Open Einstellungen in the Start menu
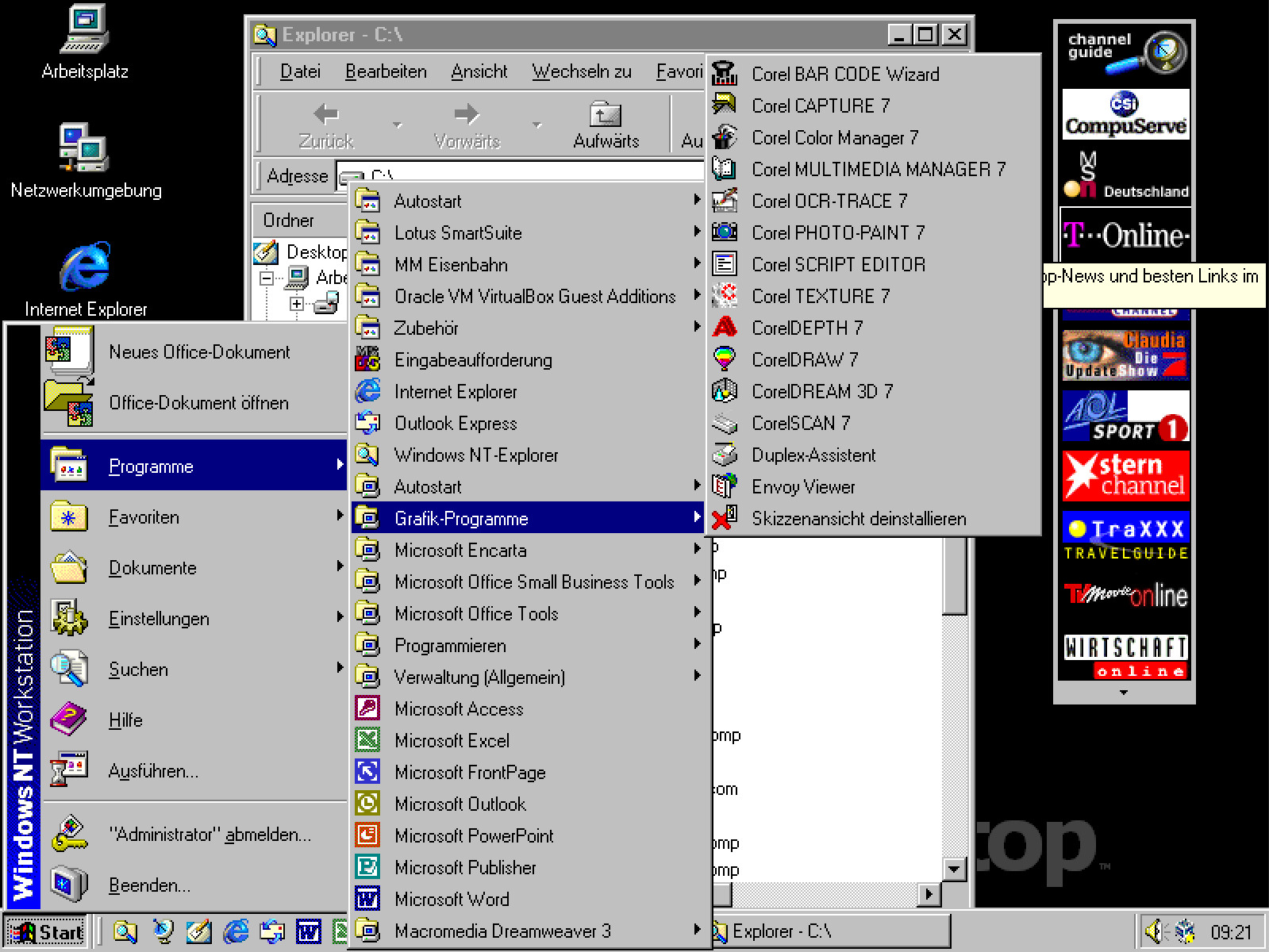The width and height of the screenshot is (1269, 952). [x=194, y=619]
